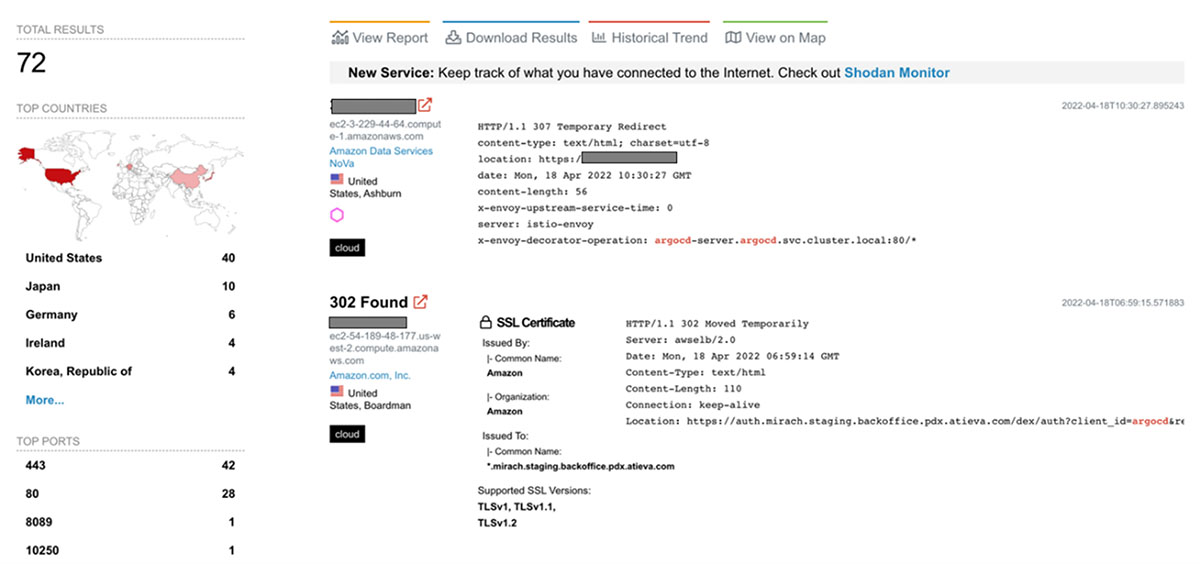Click the pink hexagon tag icon

pos(337,215)
